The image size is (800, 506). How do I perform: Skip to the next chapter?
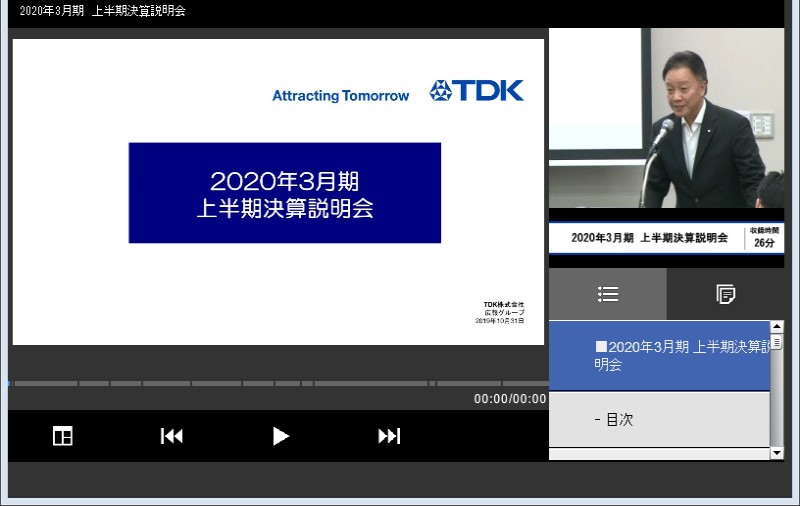(389, 436)
